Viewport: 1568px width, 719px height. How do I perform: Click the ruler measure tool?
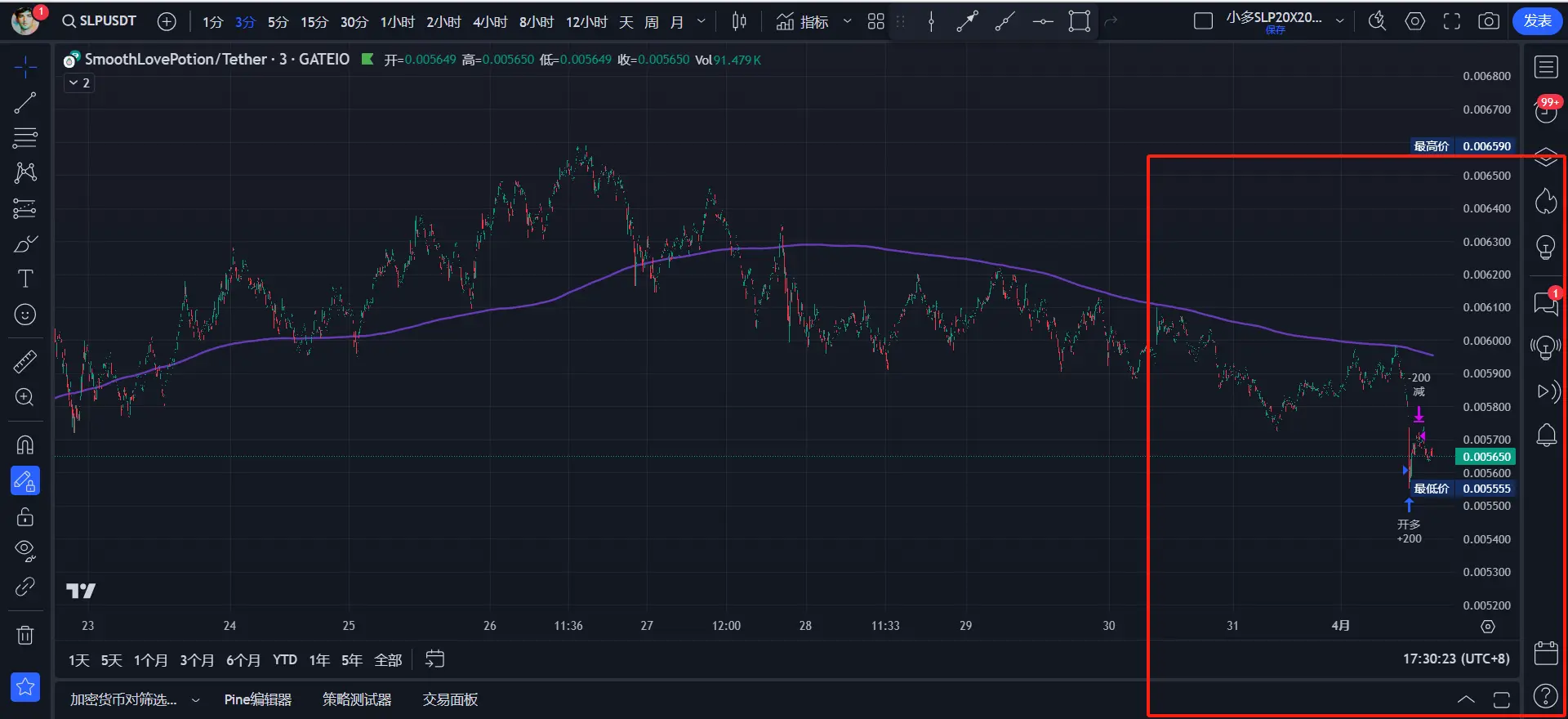click(25, 361)
